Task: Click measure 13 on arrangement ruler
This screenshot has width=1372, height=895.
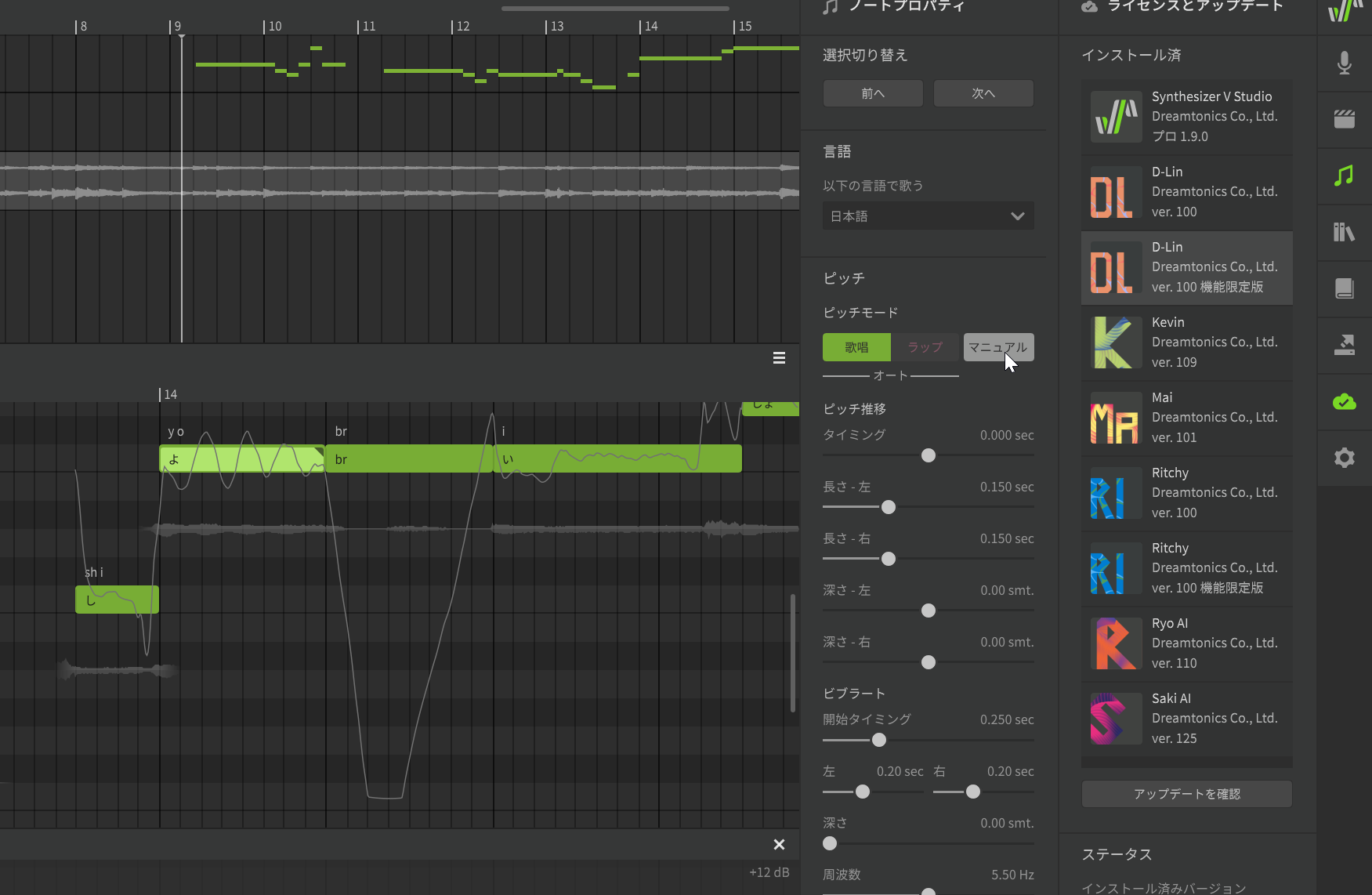Action: coord(555,26)
